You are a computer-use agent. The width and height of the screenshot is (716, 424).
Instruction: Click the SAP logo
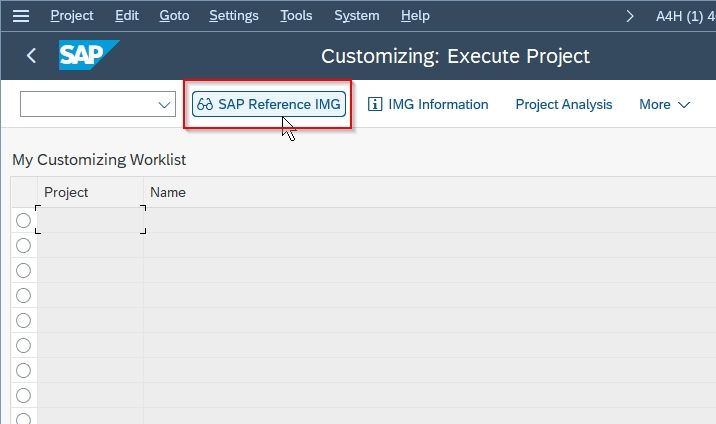[x=89, y=55]
